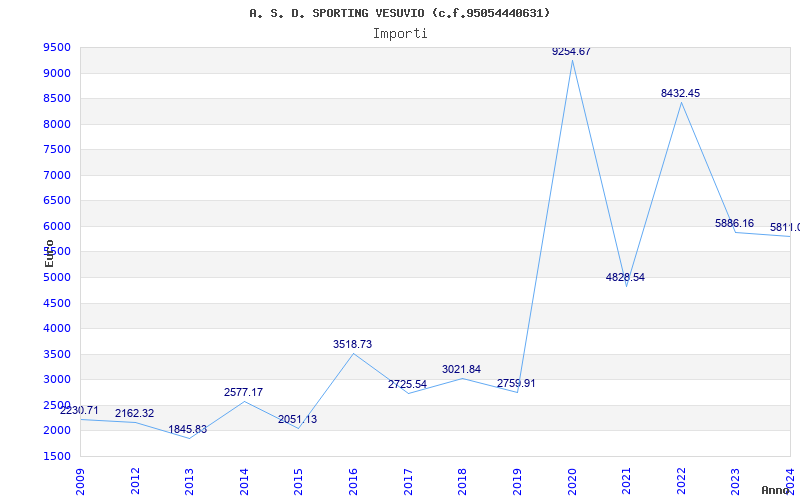Click the 2018 x-axis year label
Viewport: 800px width, 500px height.
coord(462,481)
